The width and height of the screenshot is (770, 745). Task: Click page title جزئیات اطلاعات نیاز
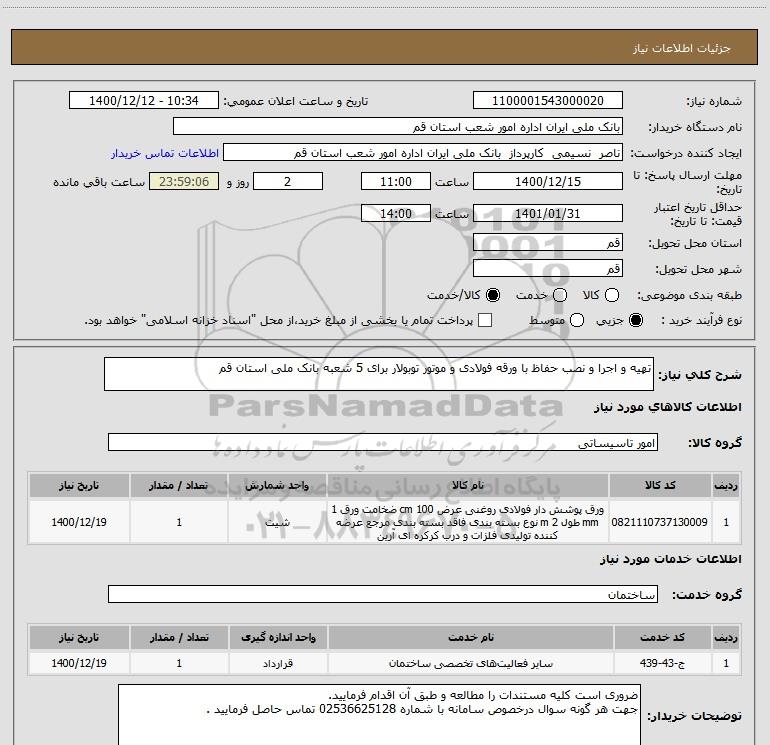[682, 48]
